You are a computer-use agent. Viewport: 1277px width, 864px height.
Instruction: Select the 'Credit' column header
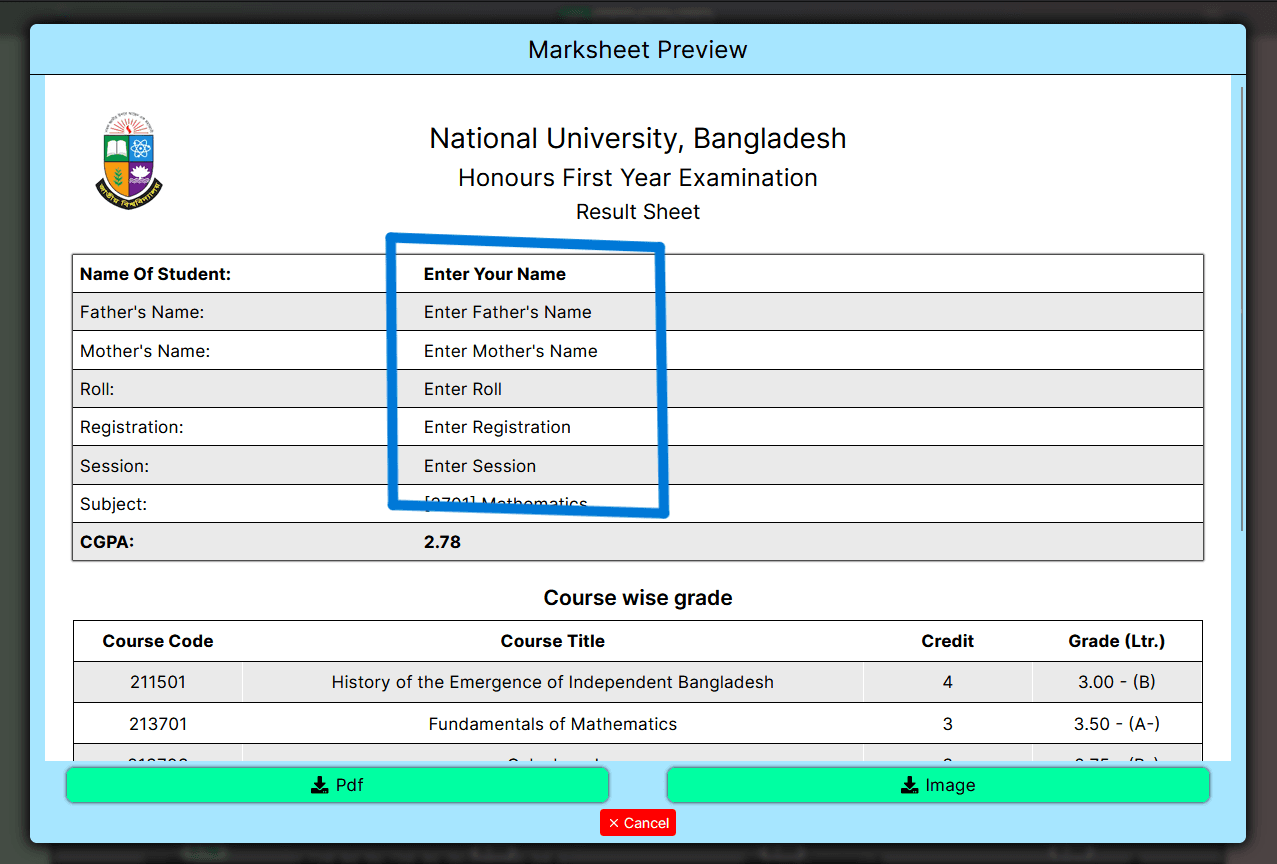pos(947,641)
